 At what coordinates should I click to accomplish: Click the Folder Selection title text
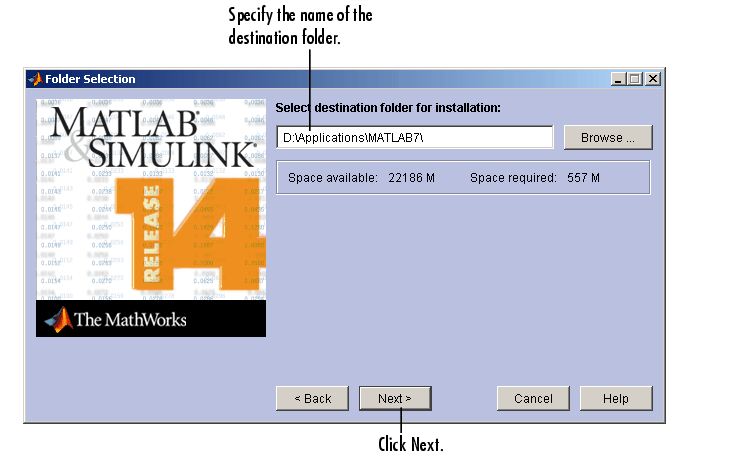[90, 79]
